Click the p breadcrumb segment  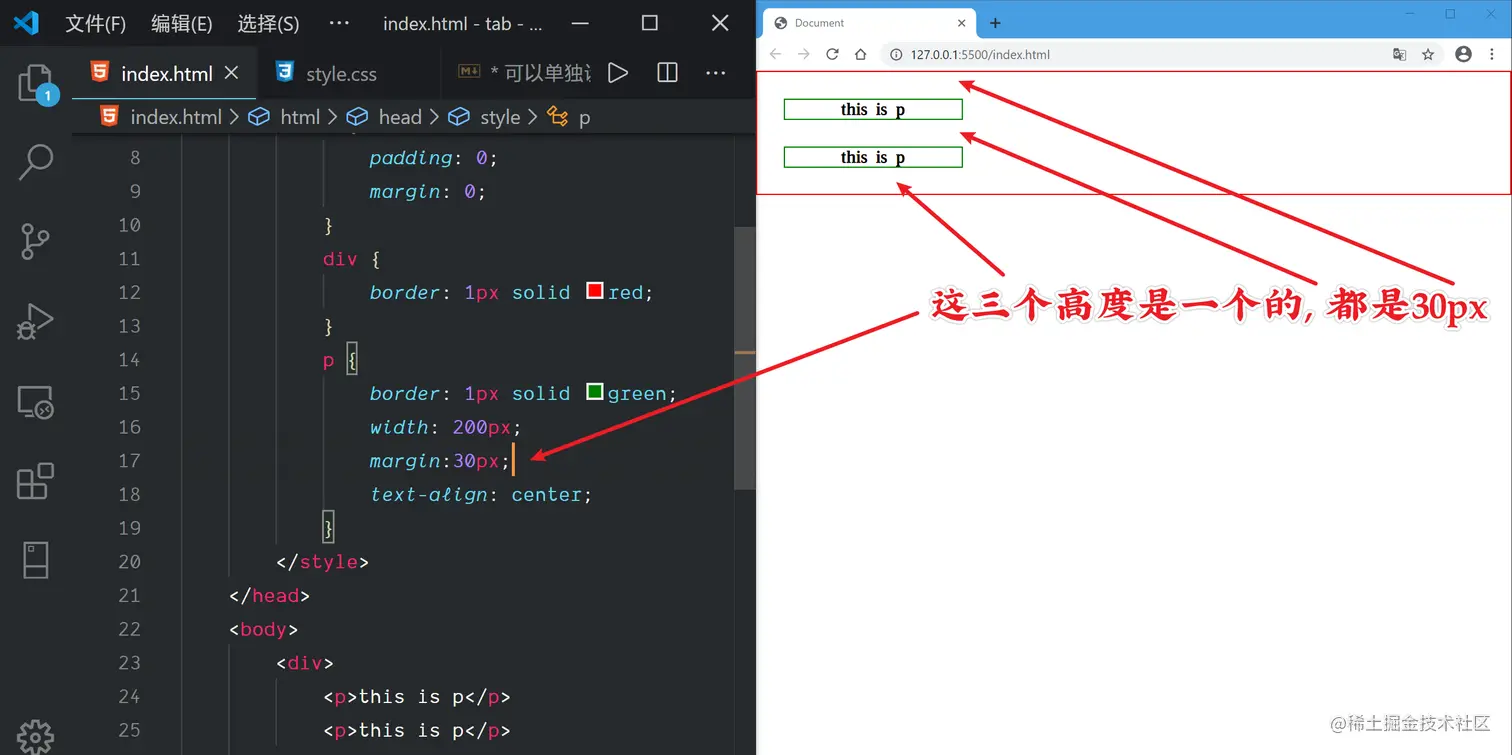click(570, 117)
